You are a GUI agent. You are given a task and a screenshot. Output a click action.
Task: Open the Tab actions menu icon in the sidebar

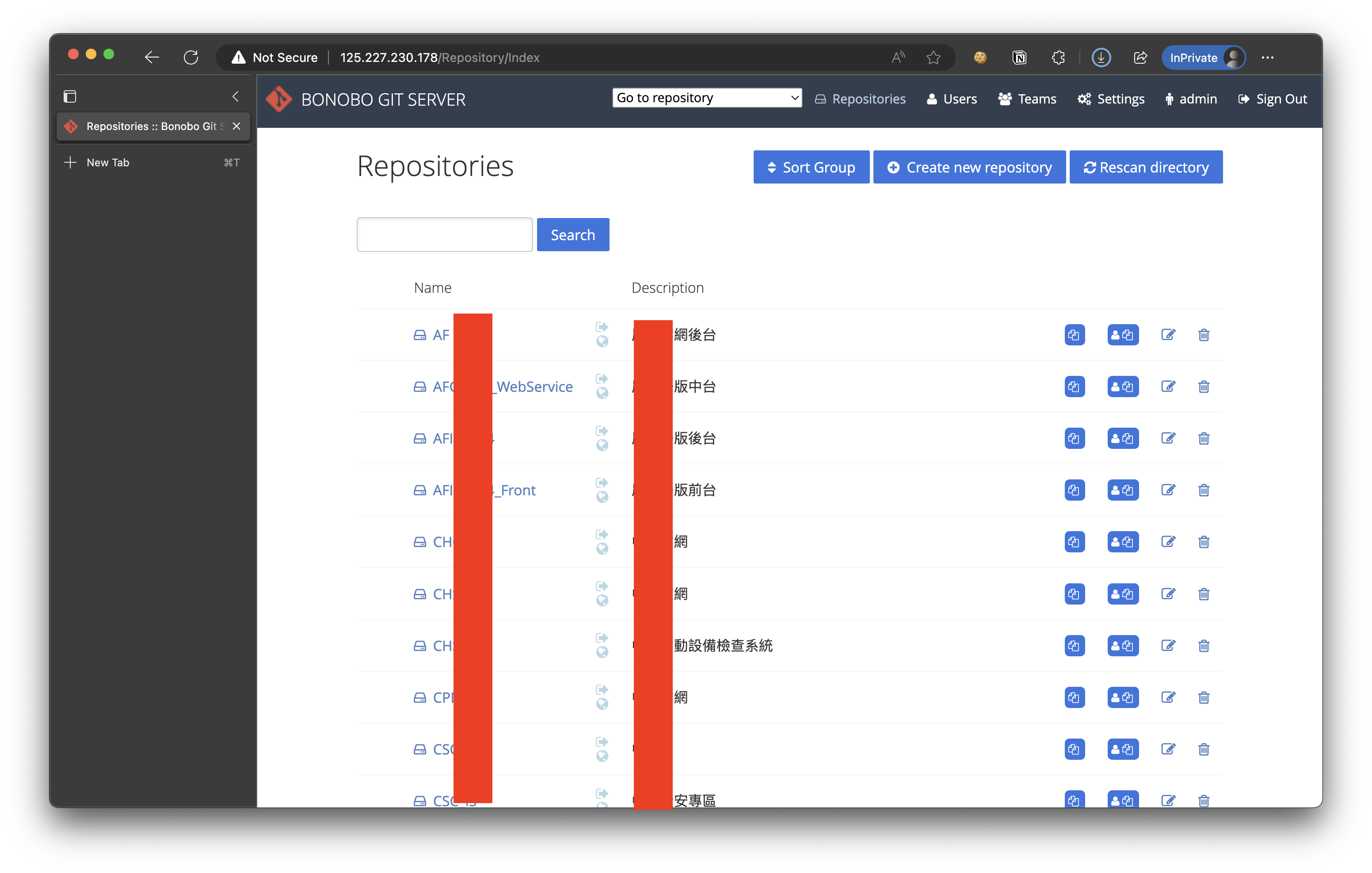tap(69, 97)
